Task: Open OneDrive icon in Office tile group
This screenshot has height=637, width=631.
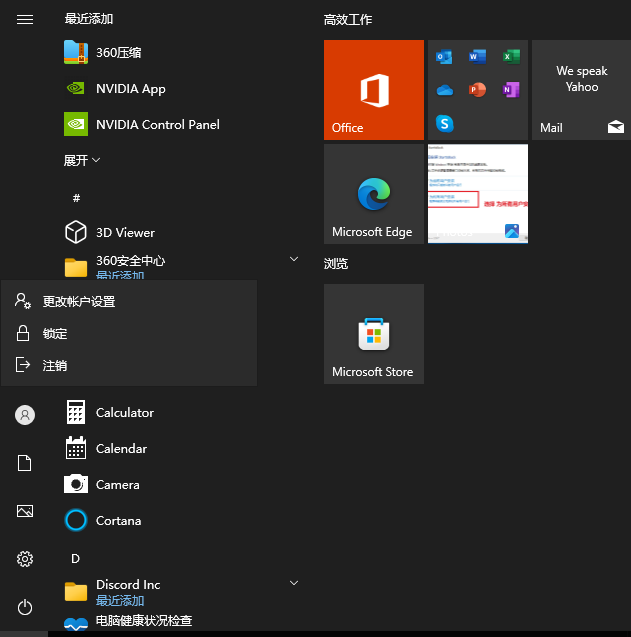Action: pyautogui.click(x=445, y=90)
